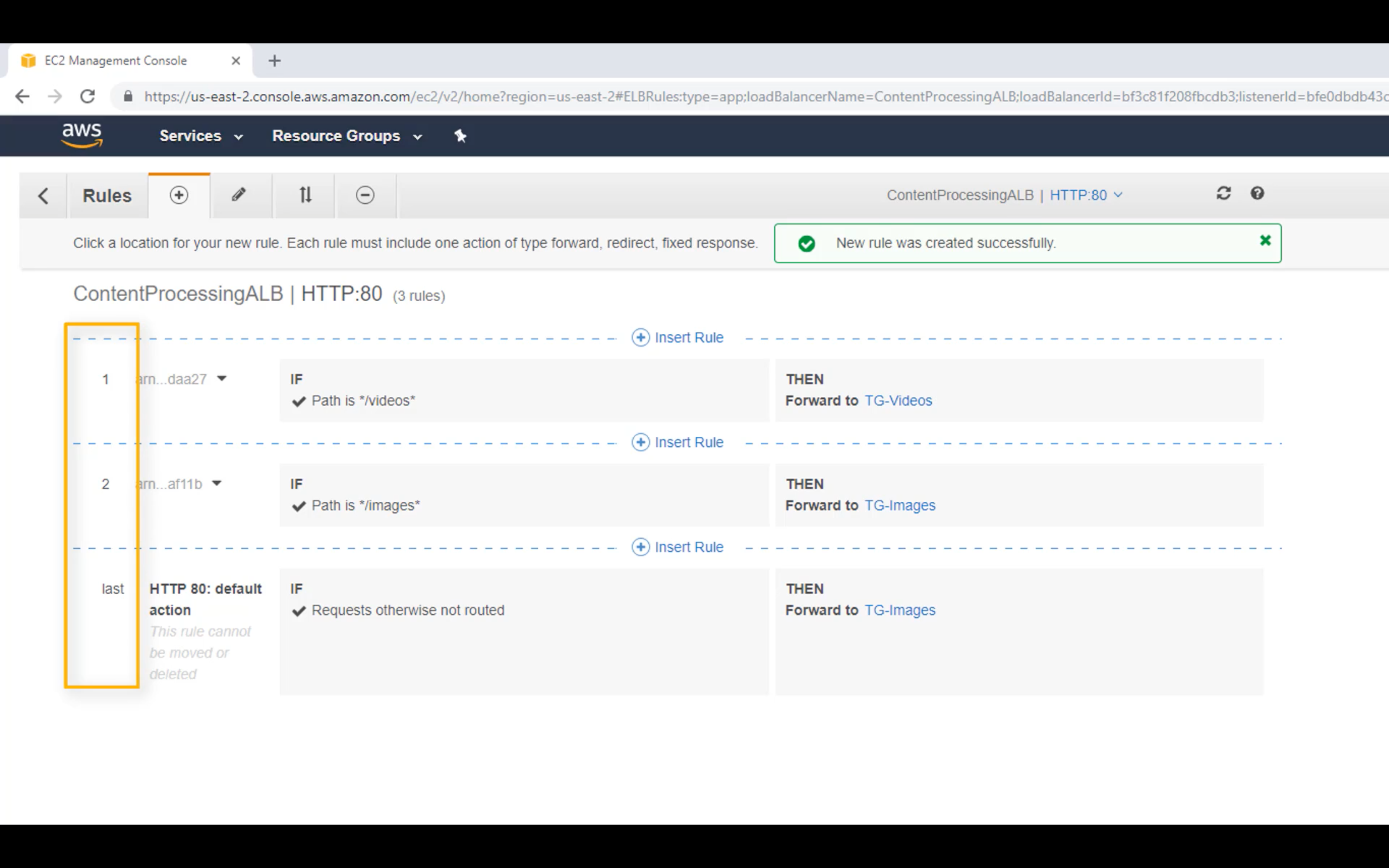Expand the arn...af11b rule dropdown arrow
The width and height of the screenshot is (1389, 868).
pos(216,483)
